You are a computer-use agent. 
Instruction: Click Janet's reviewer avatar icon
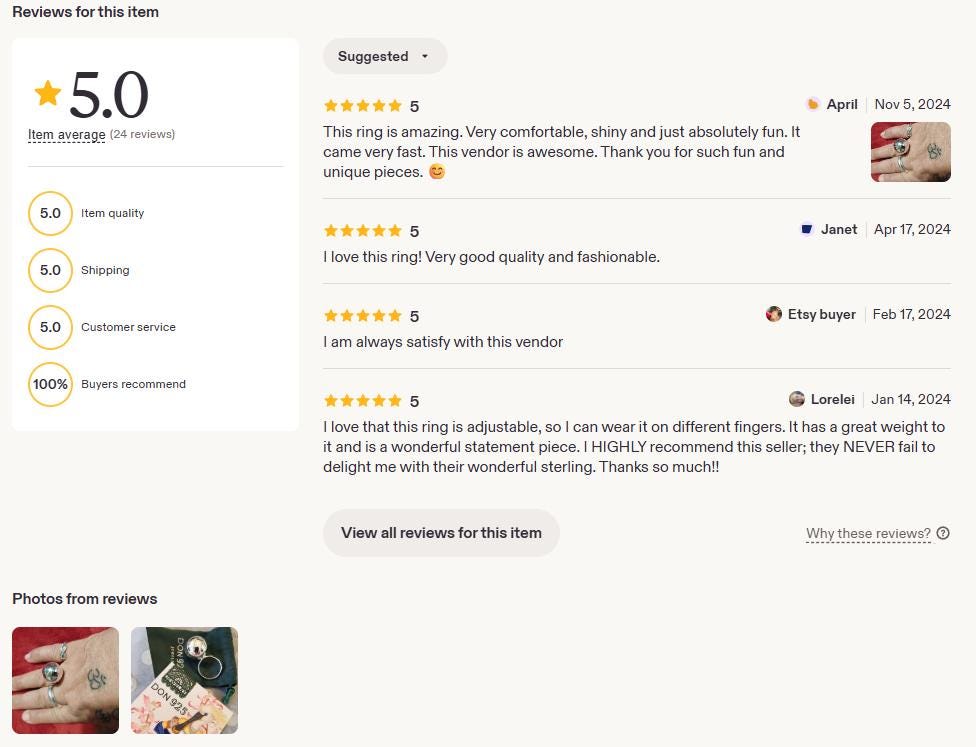(807, 229)
